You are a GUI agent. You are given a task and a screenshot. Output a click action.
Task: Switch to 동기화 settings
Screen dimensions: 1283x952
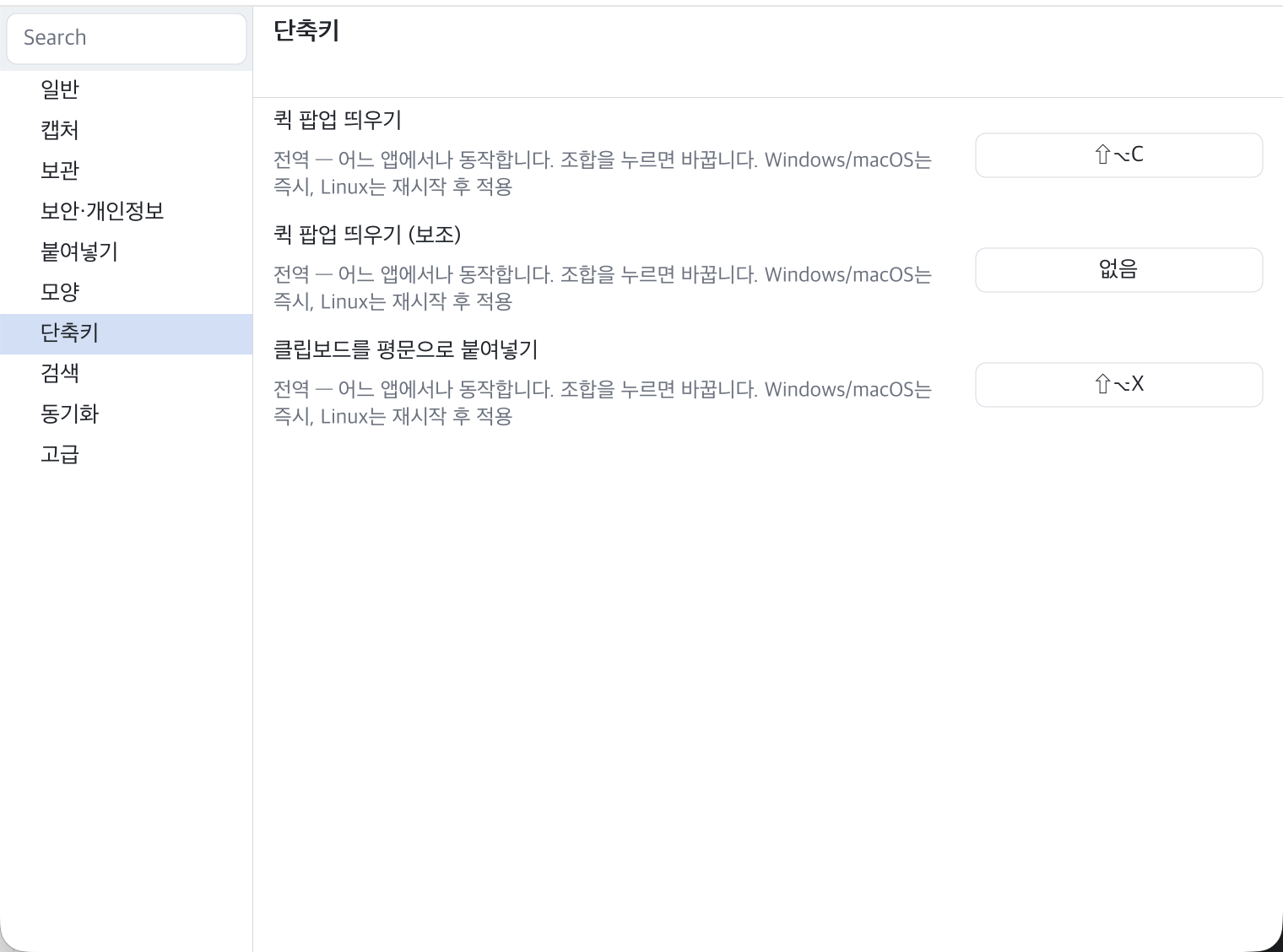tap(127, 414)
